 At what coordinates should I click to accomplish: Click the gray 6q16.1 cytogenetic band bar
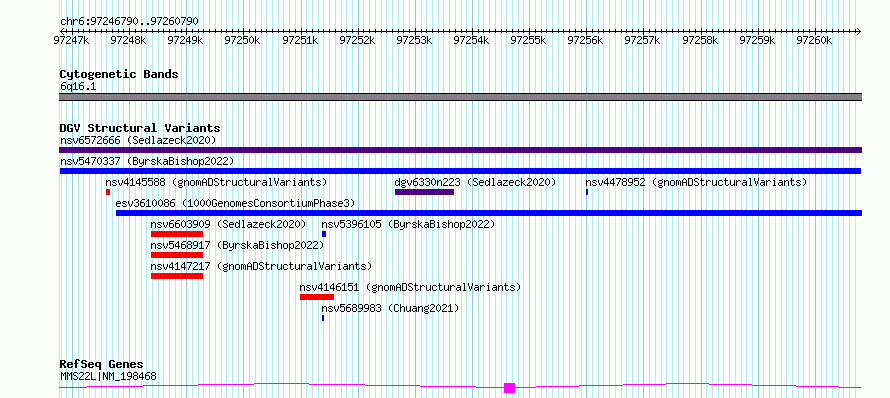point(460,97)
